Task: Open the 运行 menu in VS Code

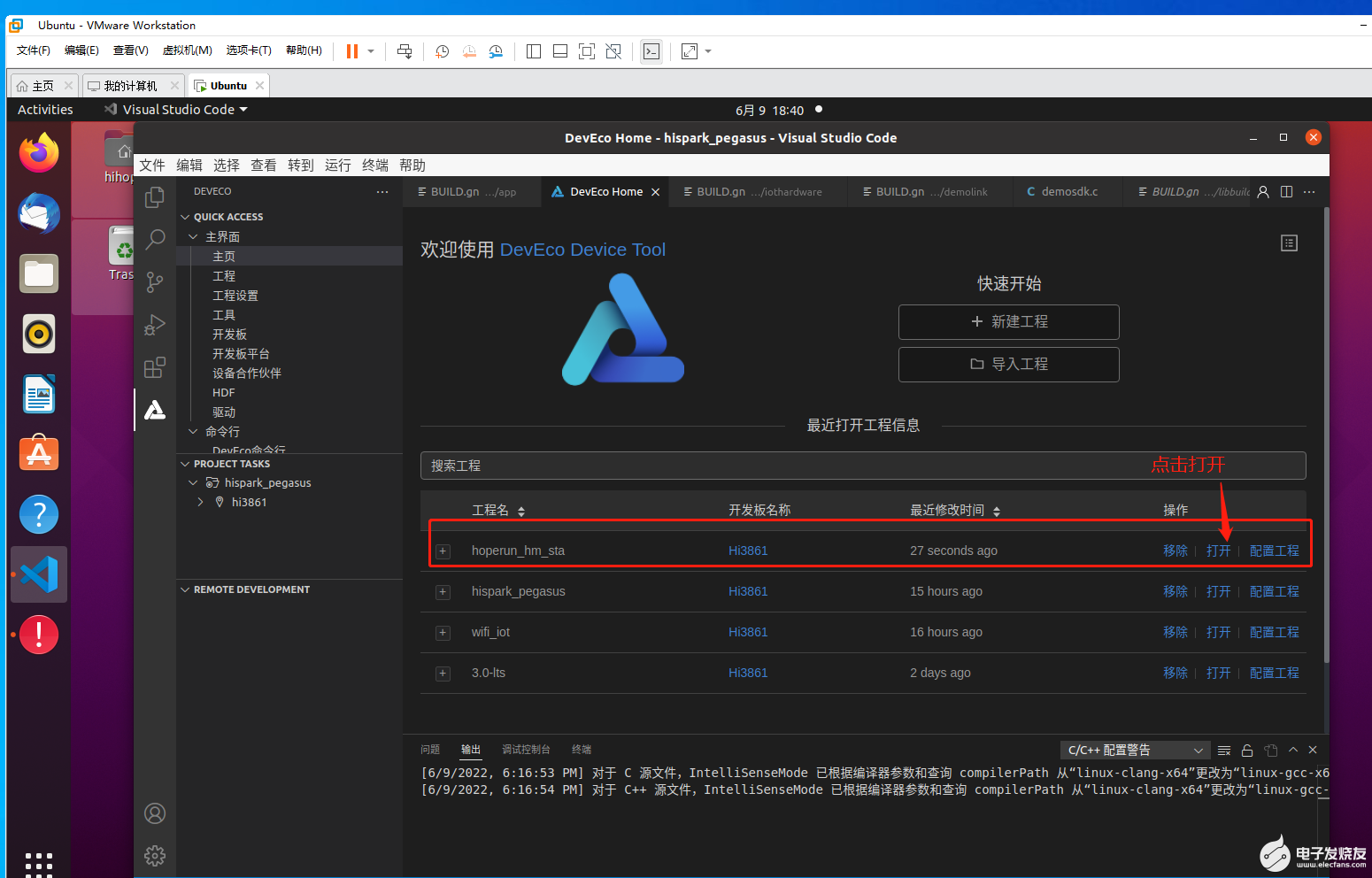Action: (338, 166)
